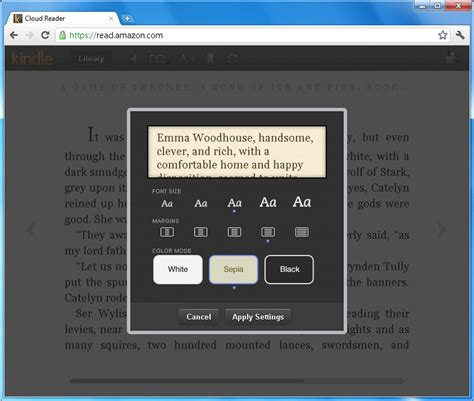Screen dimensions: 474x401
Task: Choose the smallest font size Aa
Action: (167, 204)
